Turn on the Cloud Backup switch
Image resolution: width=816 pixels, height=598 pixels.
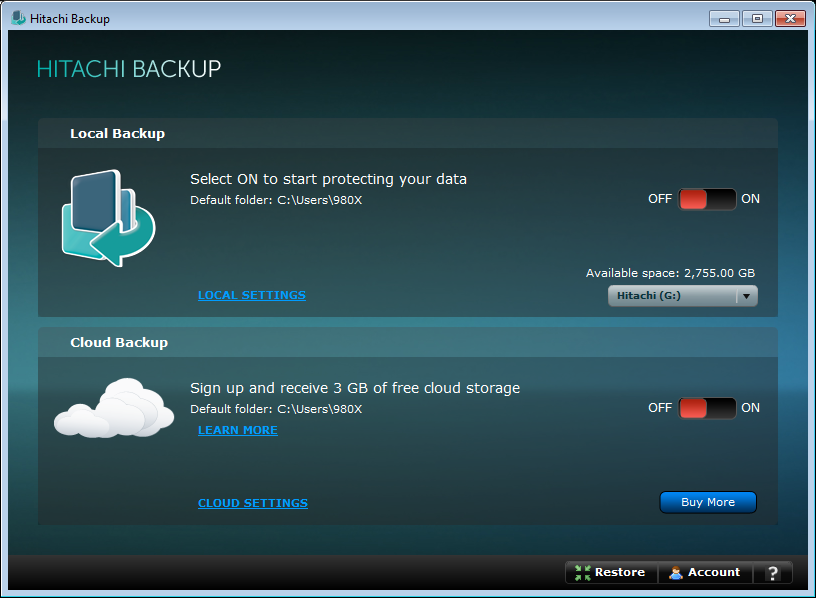coord(707,408)
